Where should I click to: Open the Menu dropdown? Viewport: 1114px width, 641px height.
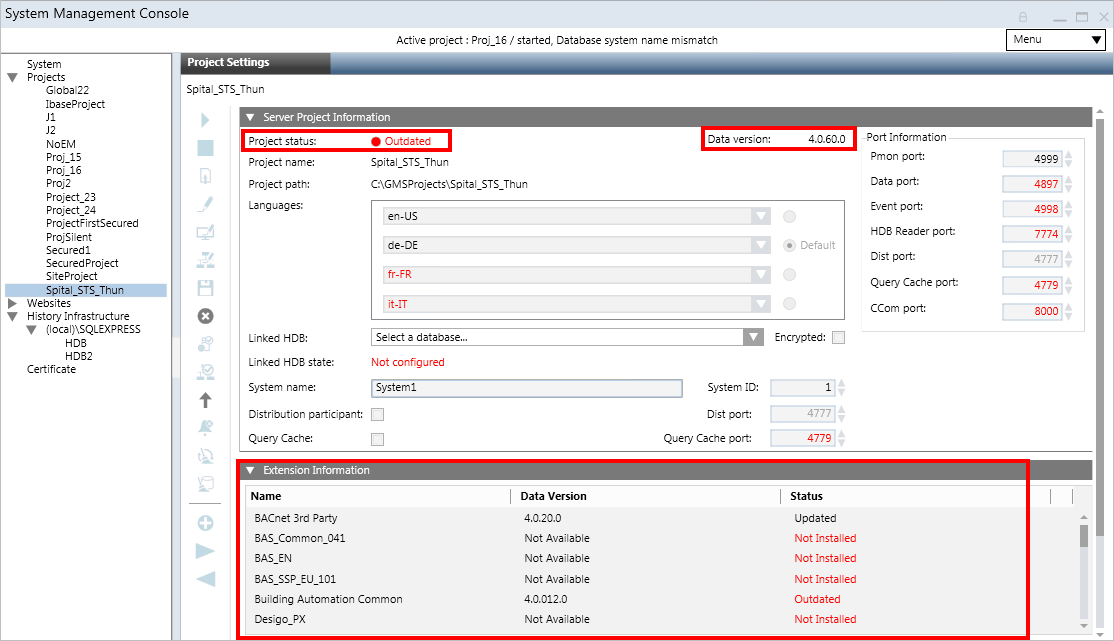(x=1054, y=40)
